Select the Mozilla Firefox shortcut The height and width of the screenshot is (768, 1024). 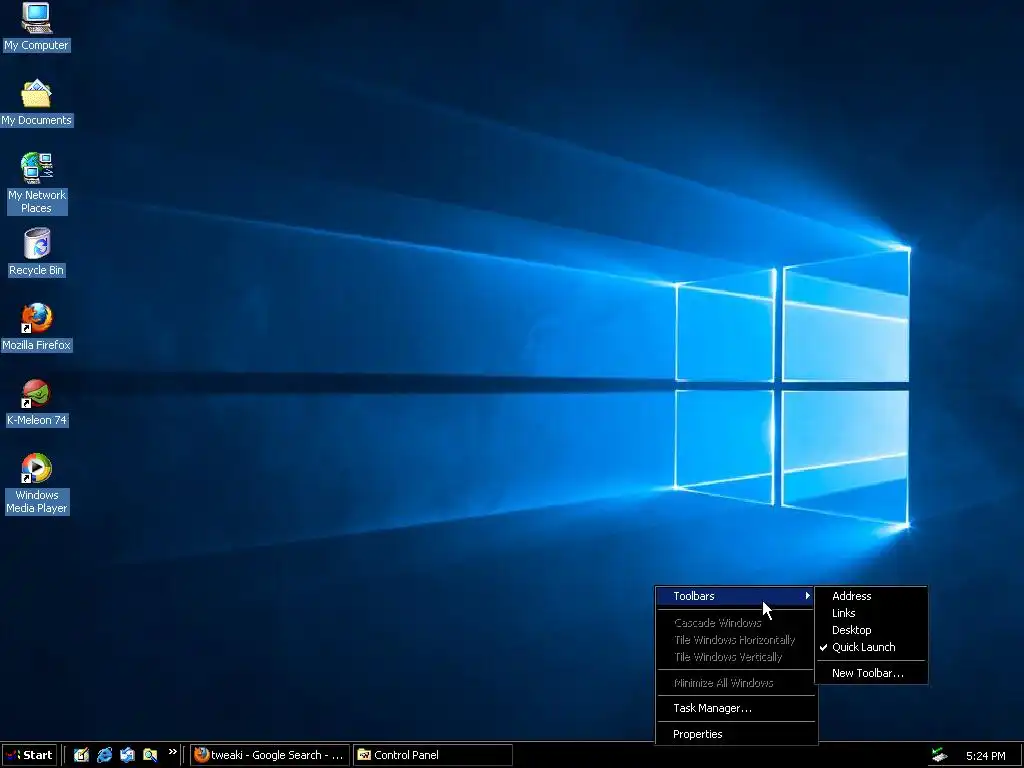tap(36, 327)
